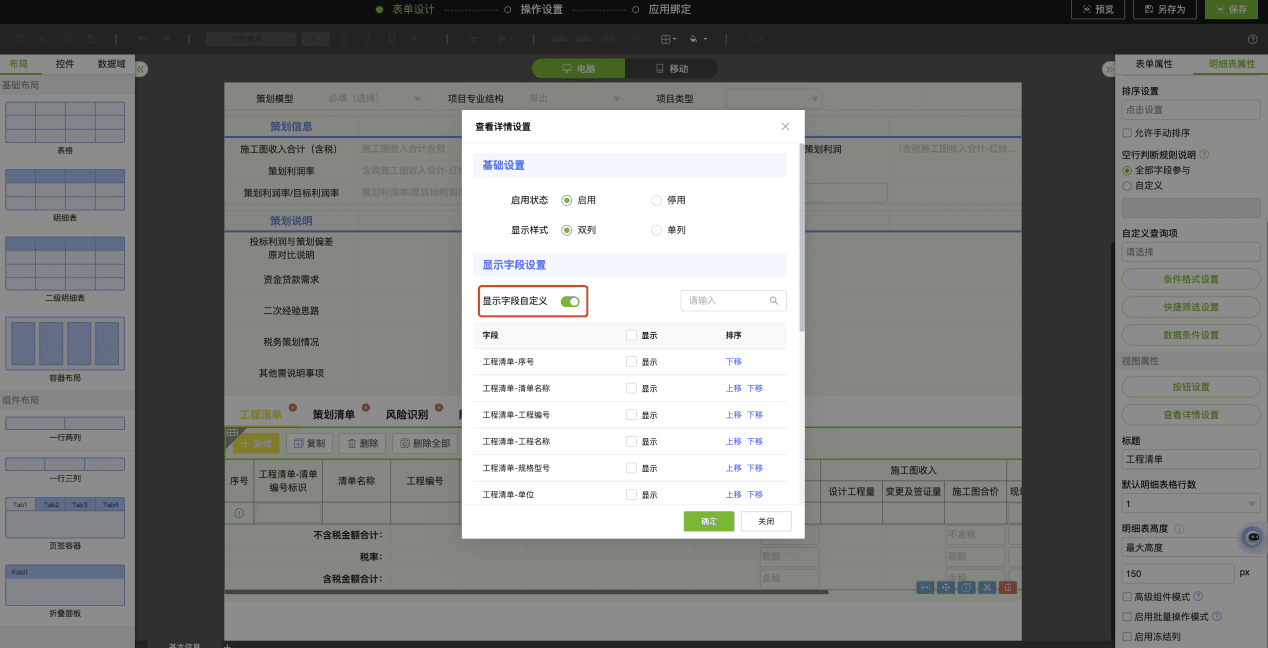The width and height of the screenshot is (1268, 648).
Task: Click the help question mark icon in toolbar
Action: tap(1252, 39)
